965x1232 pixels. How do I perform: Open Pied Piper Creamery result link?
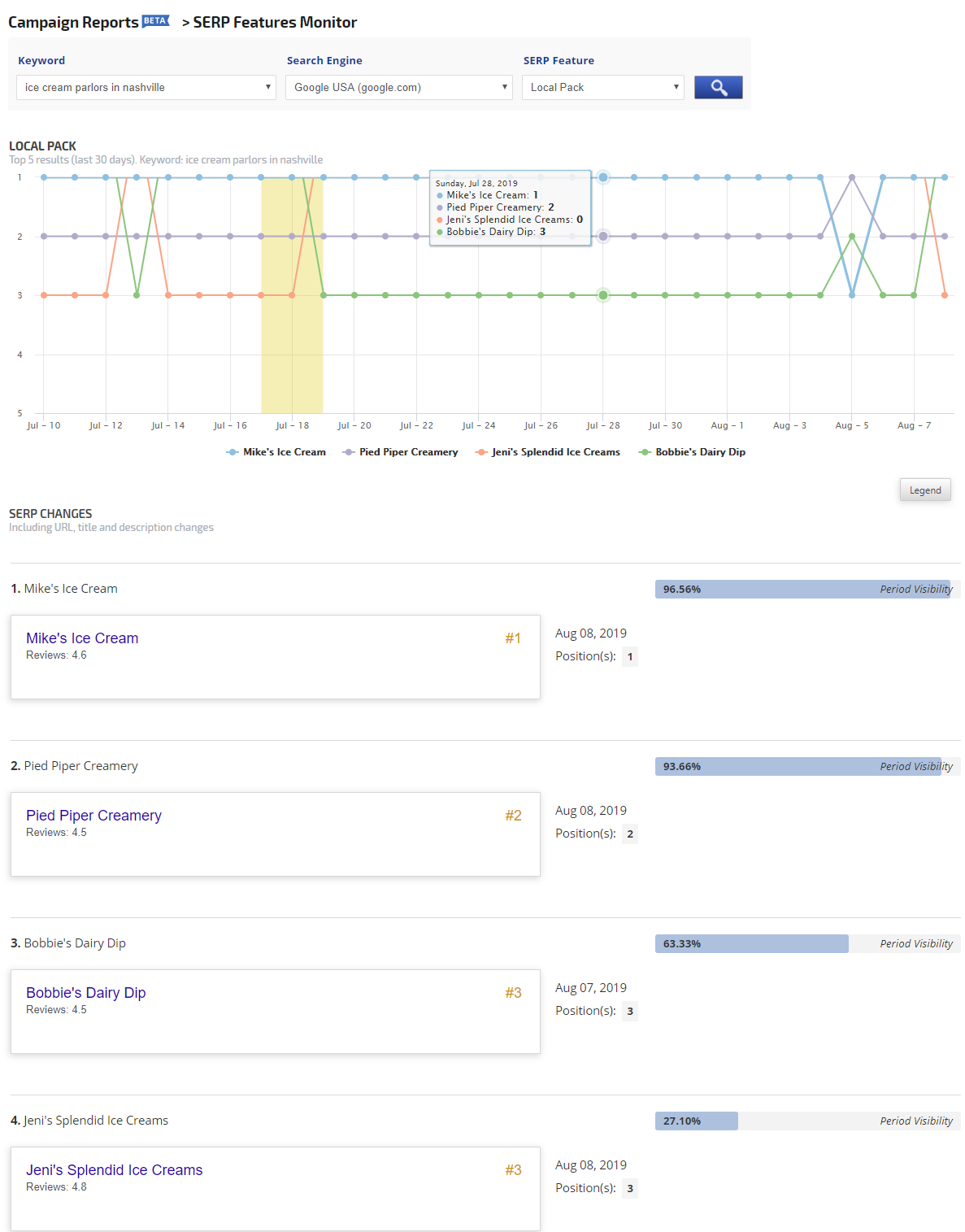[93, 816]
